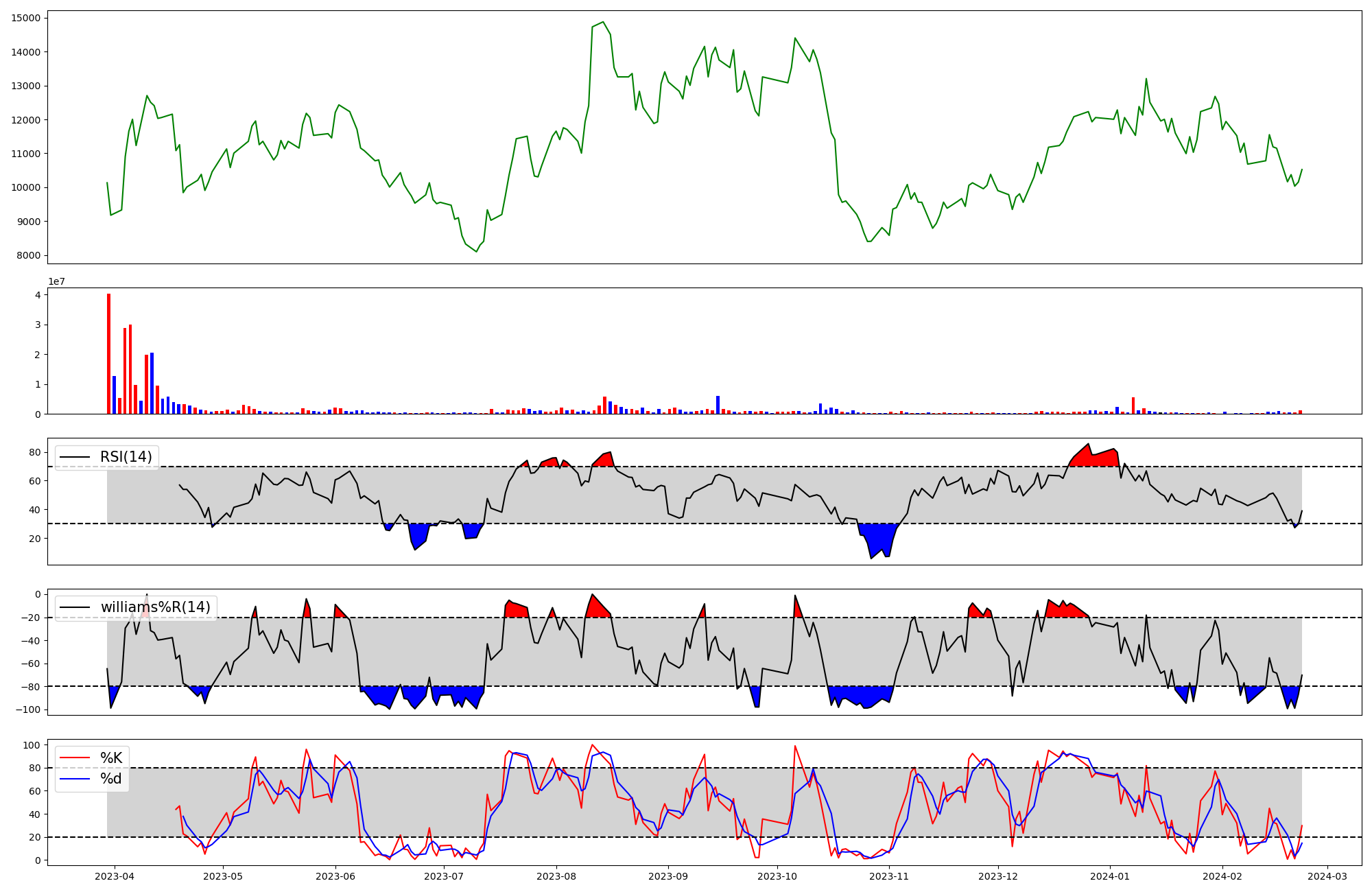Click the 2024-03 x-axis date label
1372x892 pixels.
click(1327, 876)
